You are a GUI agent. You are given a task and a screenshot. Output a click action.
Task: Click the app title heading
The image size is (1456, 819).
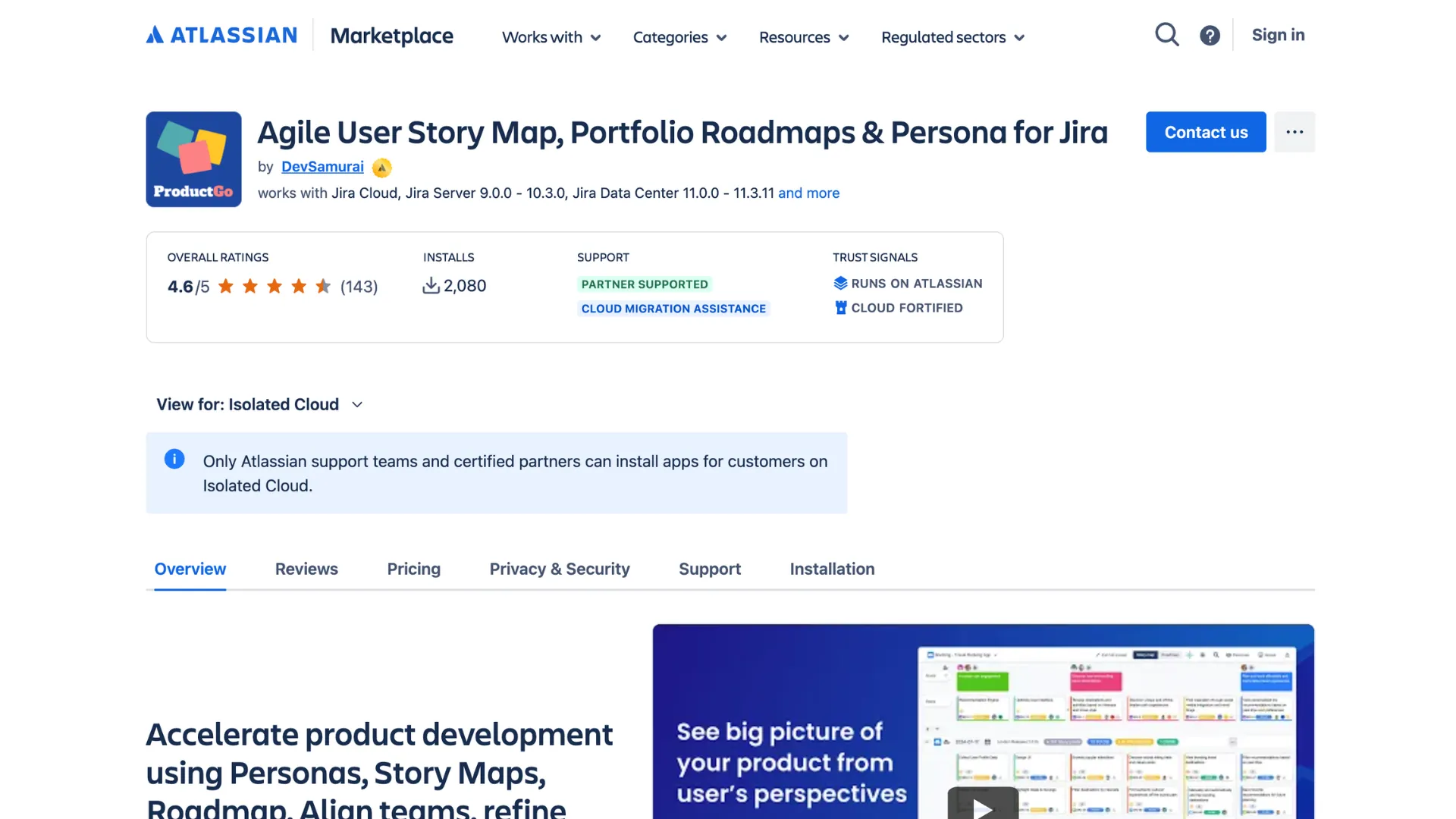(682, 133)
